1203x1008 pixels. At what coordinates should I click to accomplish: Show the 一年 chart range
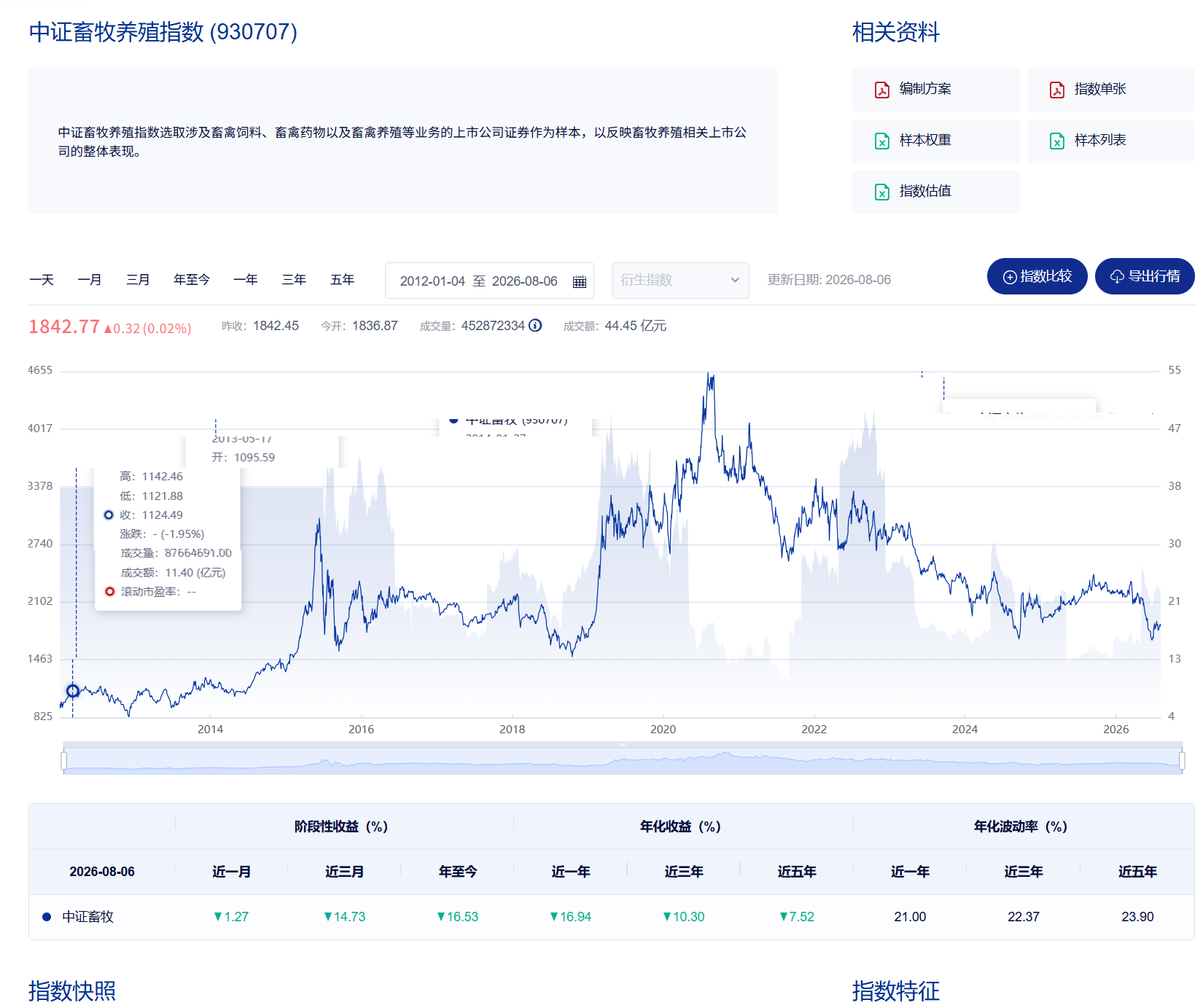point(246,280)
